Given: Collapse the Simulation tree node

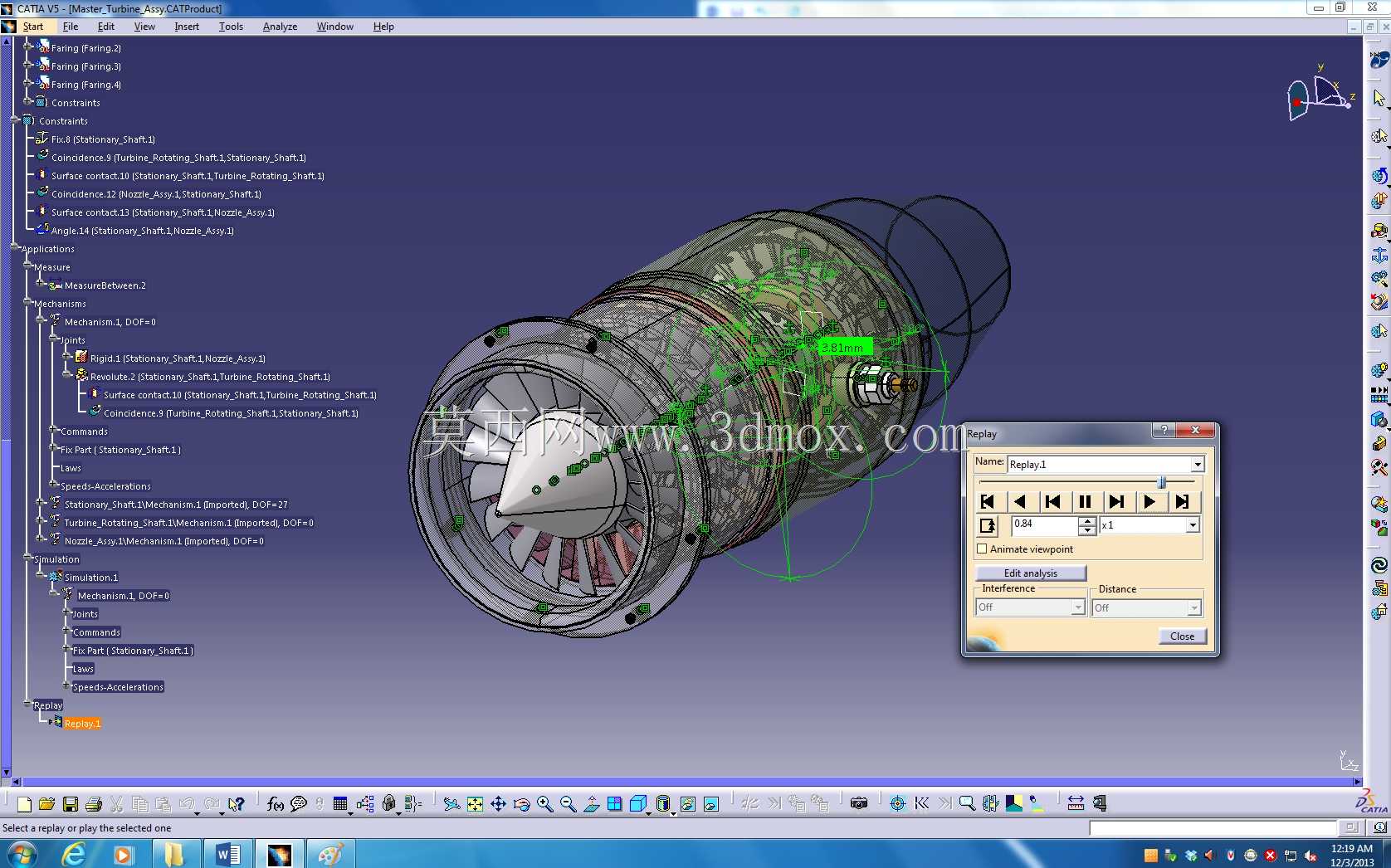Looking at the screenshot, I should 27,557.
